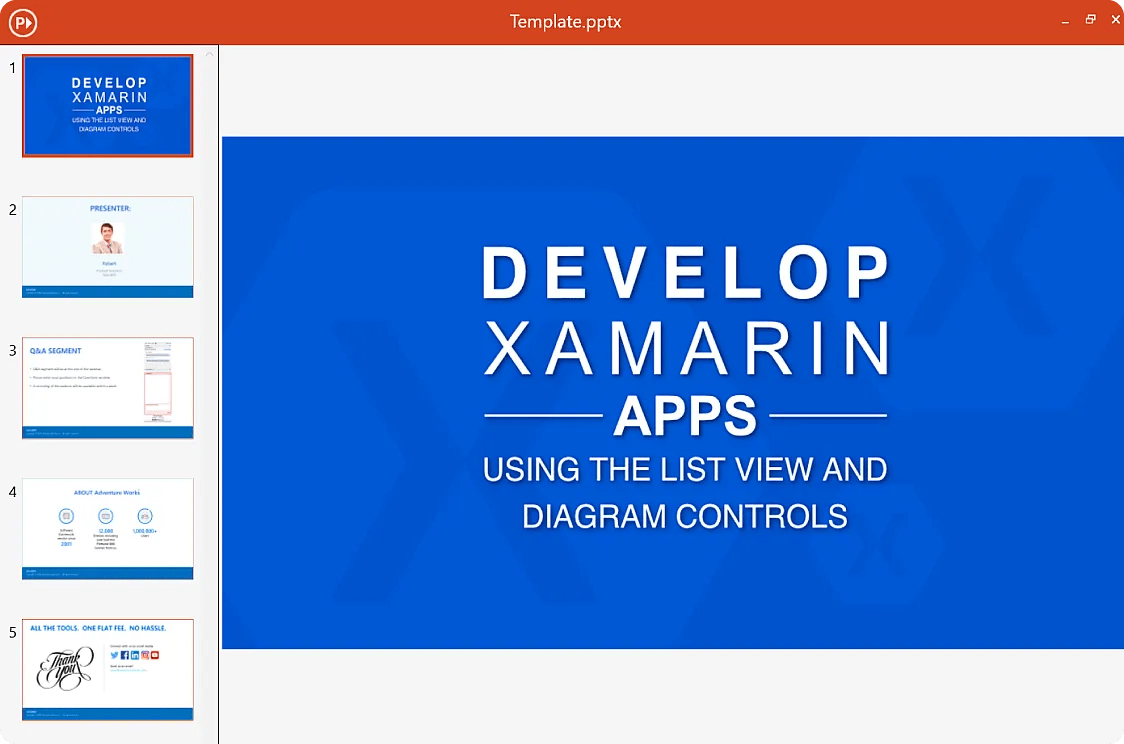Select the Develop Xamarin Apps title slide thumbnail
The image size is (1124, 744).
tap(107, 105)
